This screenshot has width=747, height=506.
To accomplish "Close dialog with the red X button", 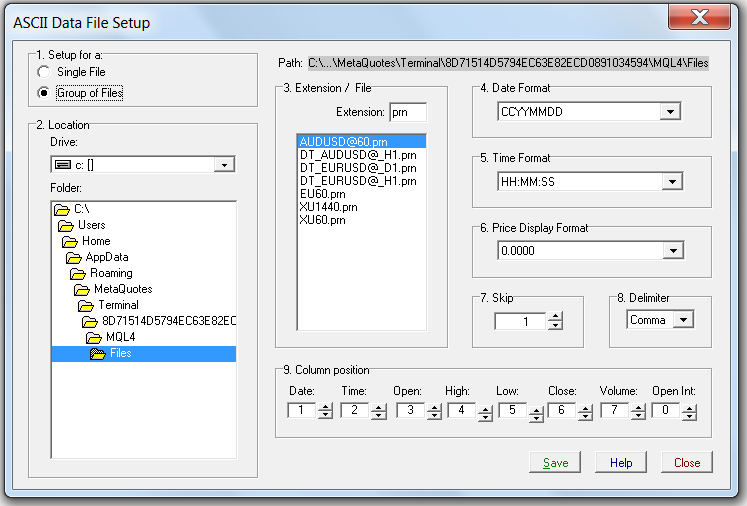I will pyautogui.click(x=699, y=18).
